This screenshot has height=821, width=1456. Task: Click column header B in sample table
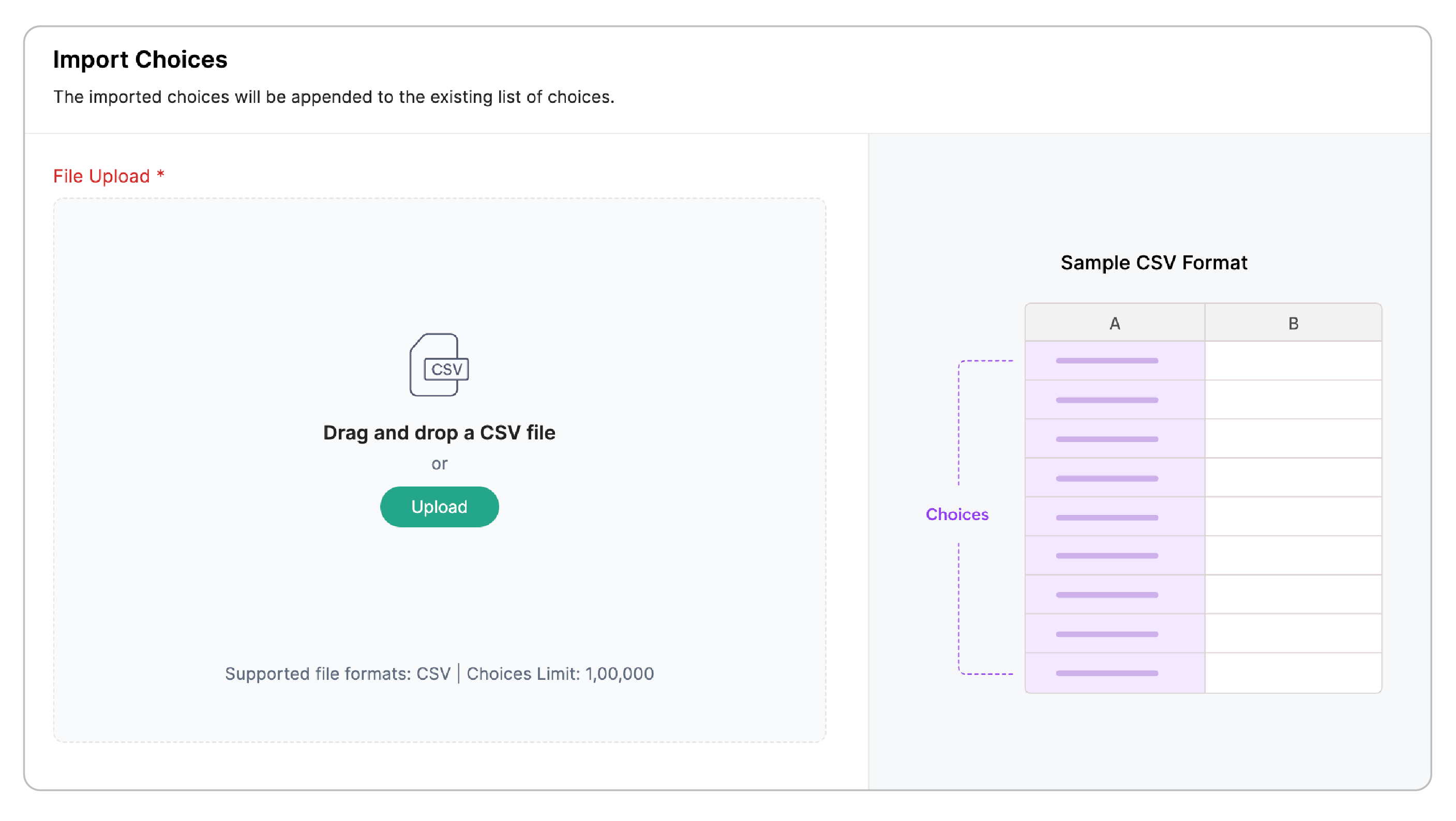[x=1293, y=323]
